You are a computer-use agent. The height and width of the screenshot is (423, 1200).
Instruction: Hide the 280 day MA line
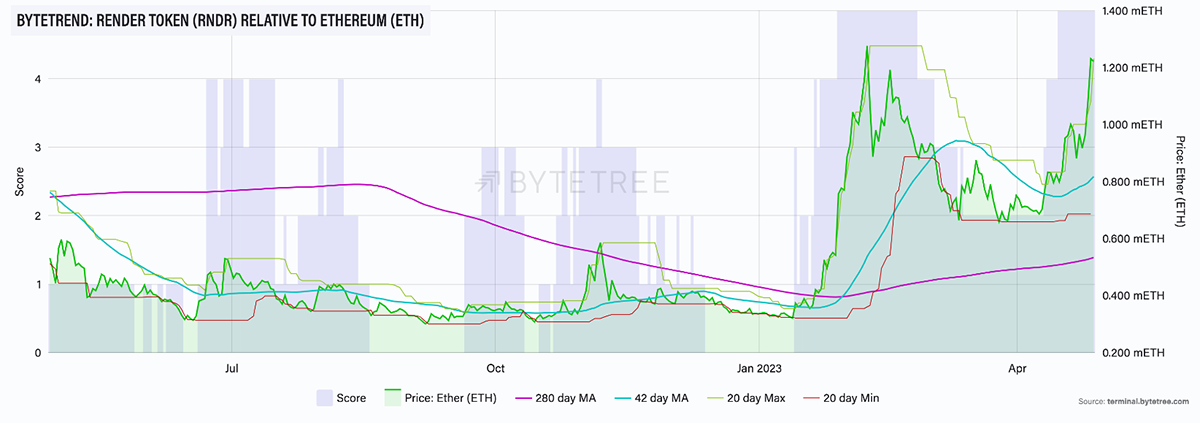[556, 398]
